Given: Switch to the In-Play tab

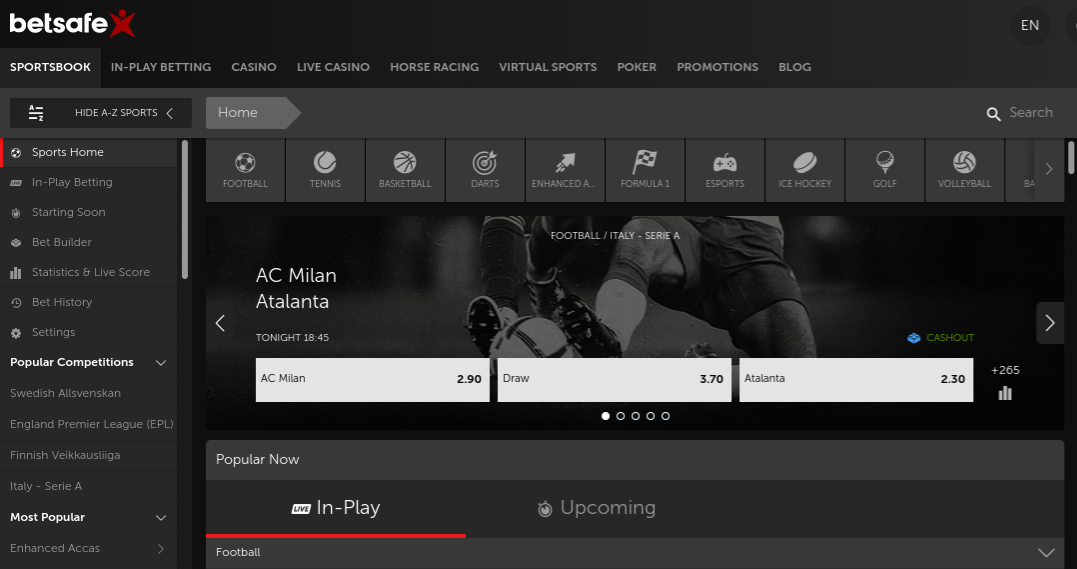Looking at the screenshot, I should pyautogui.click(x=336, y=509).
